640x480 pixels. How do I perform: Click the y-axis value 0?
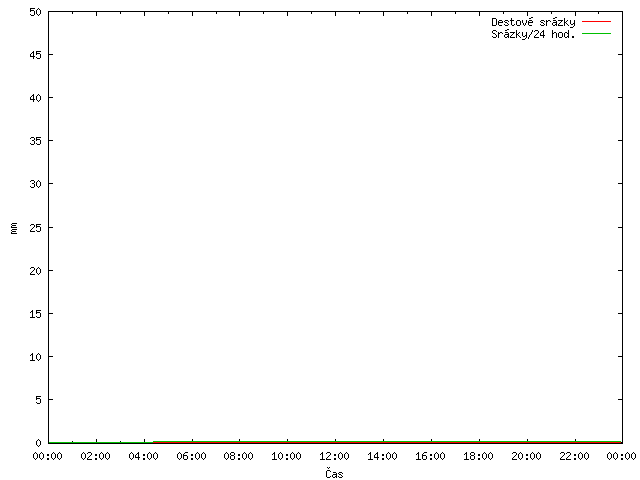click(38, 443)
